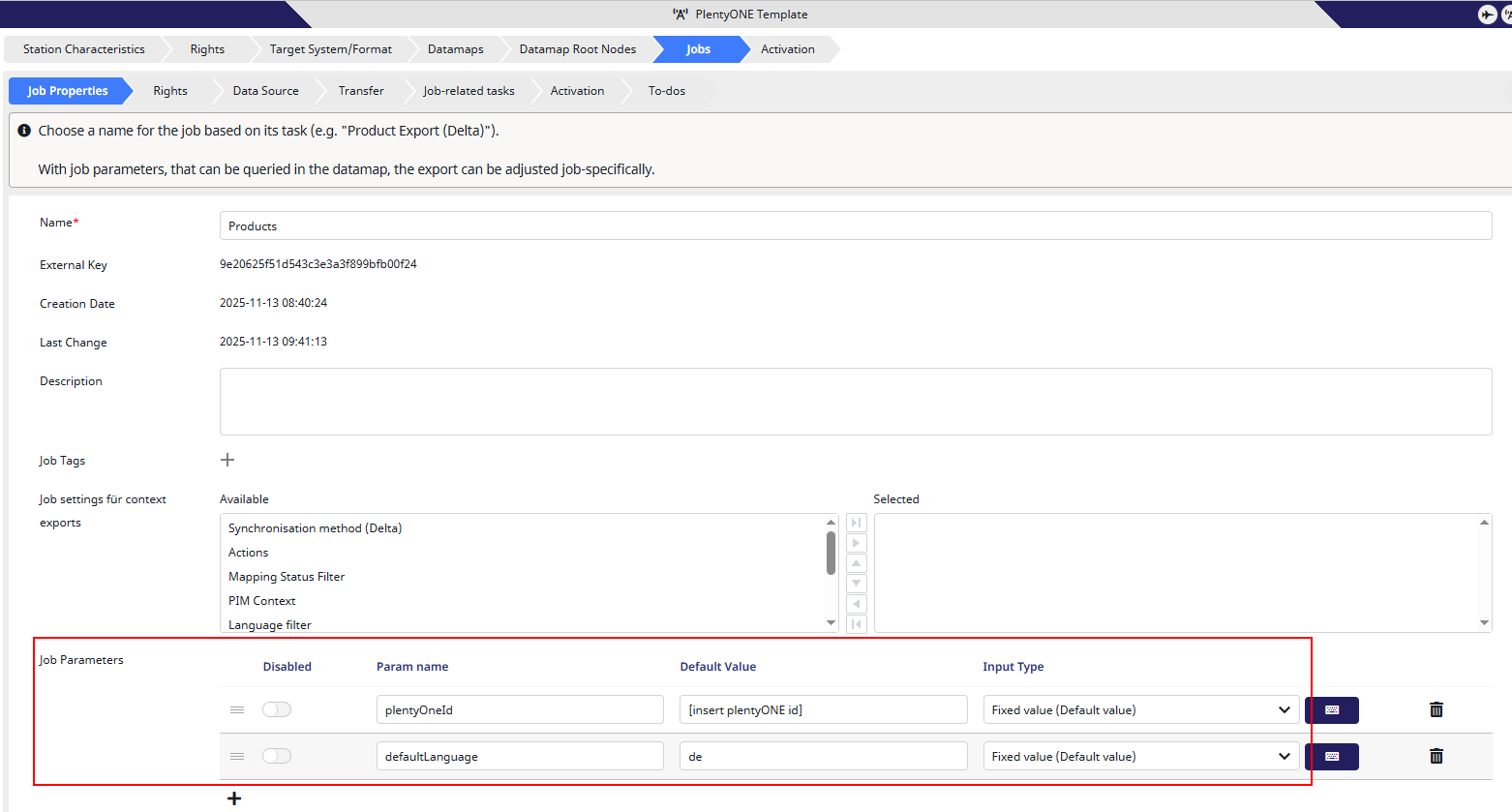Add a new job parameter with plus icon
This screenshot has height=812, width=1512.
tap(233, 798)
